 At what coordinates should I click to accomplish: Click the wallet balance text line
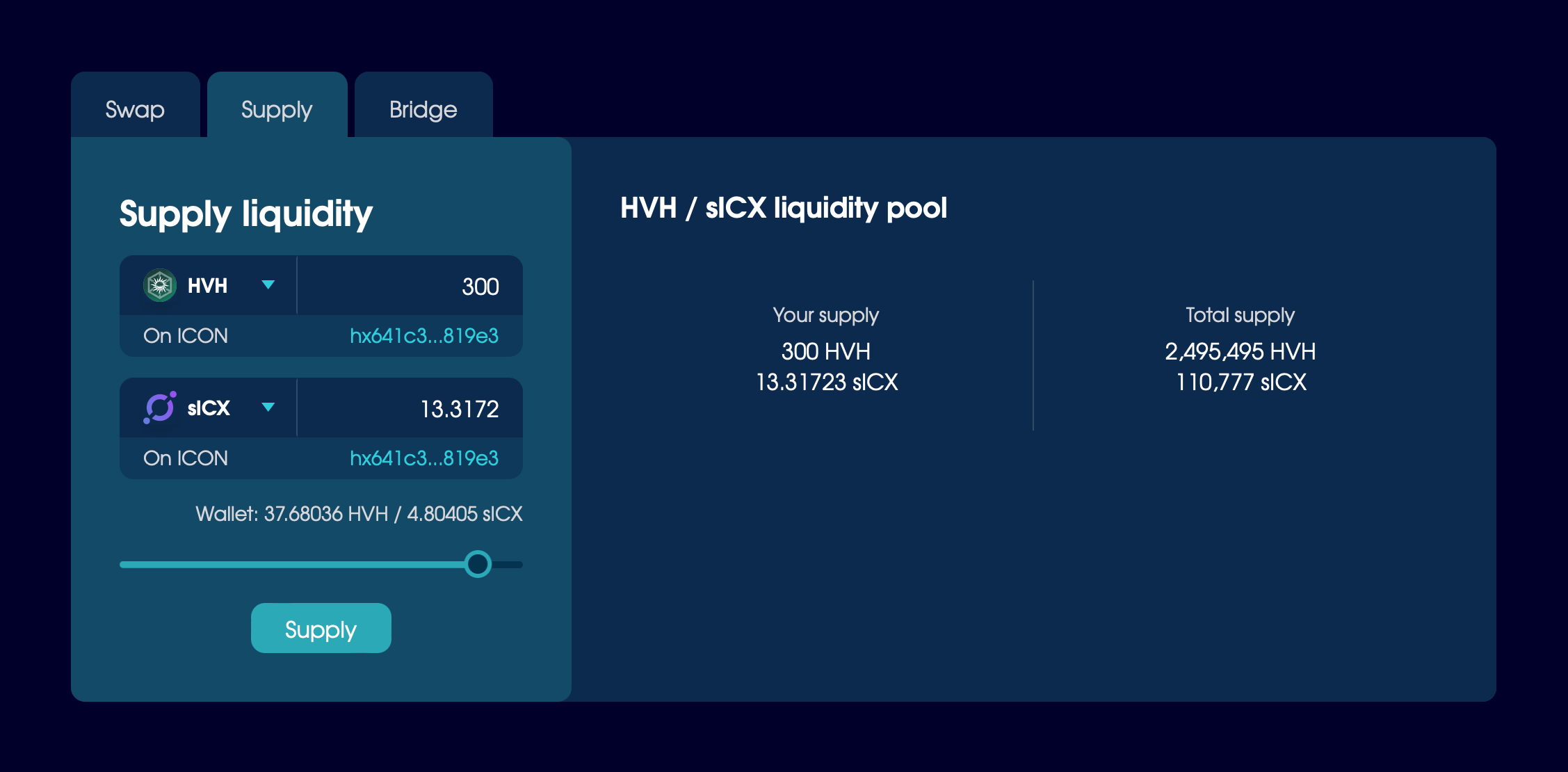[358, 514]
